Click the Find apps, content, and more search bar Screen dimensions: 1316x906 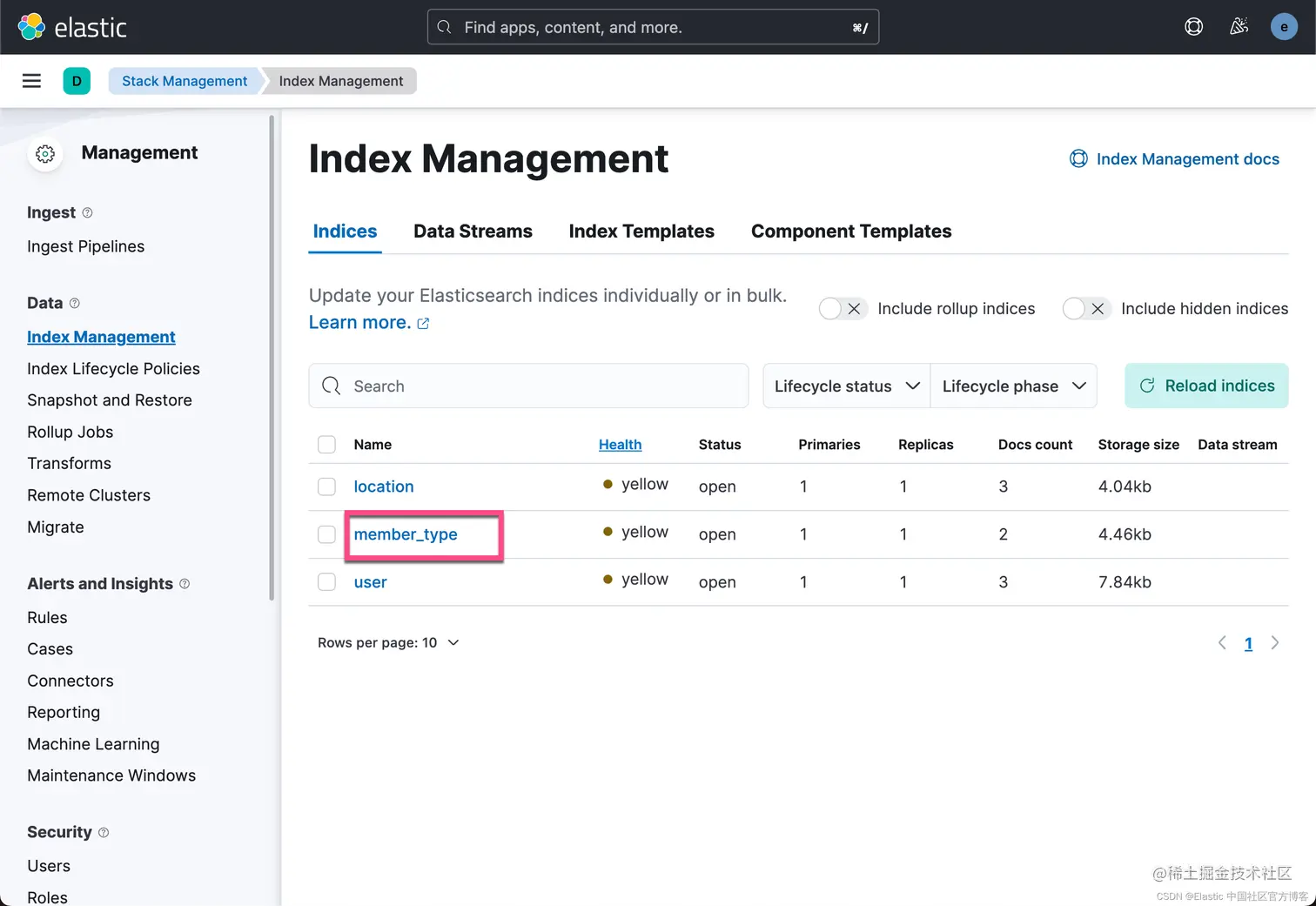(653, 27)
